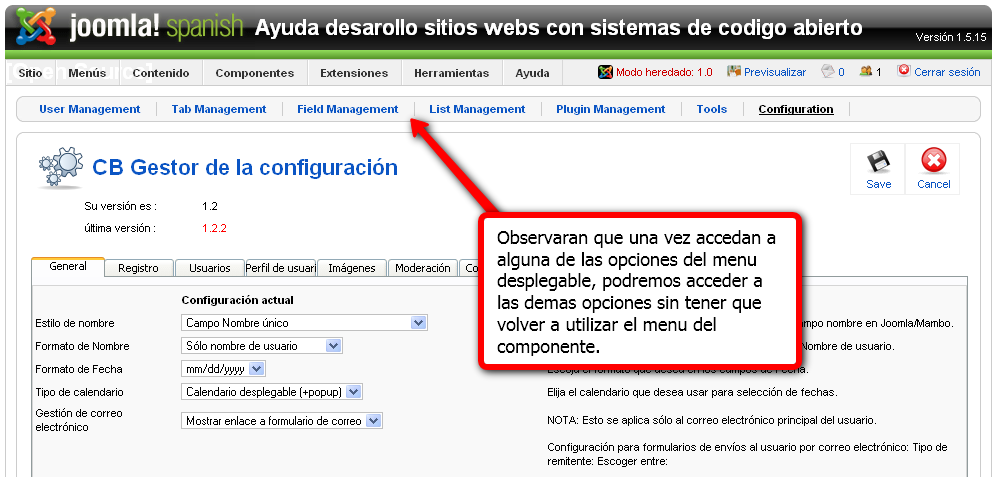Click the latest version number 1.2.2
The height and width of the screenshot is (477, 1000).
(214, 228)
